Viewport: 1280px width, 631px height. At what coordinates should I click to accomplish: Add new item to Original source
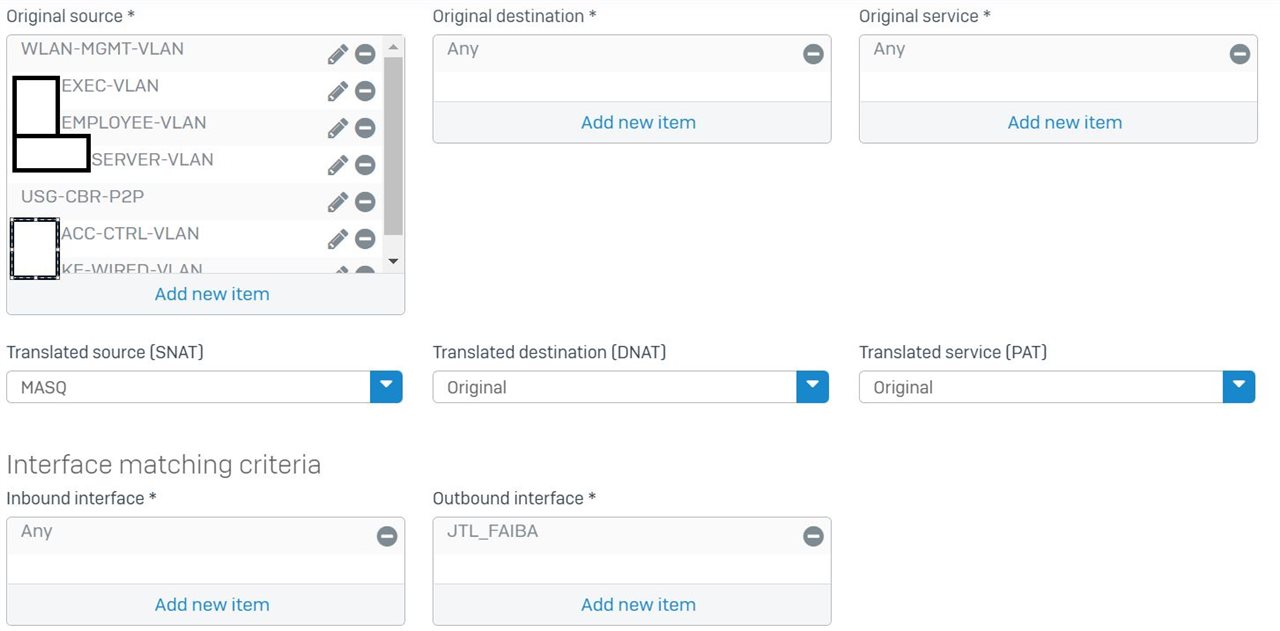(212, 294)
